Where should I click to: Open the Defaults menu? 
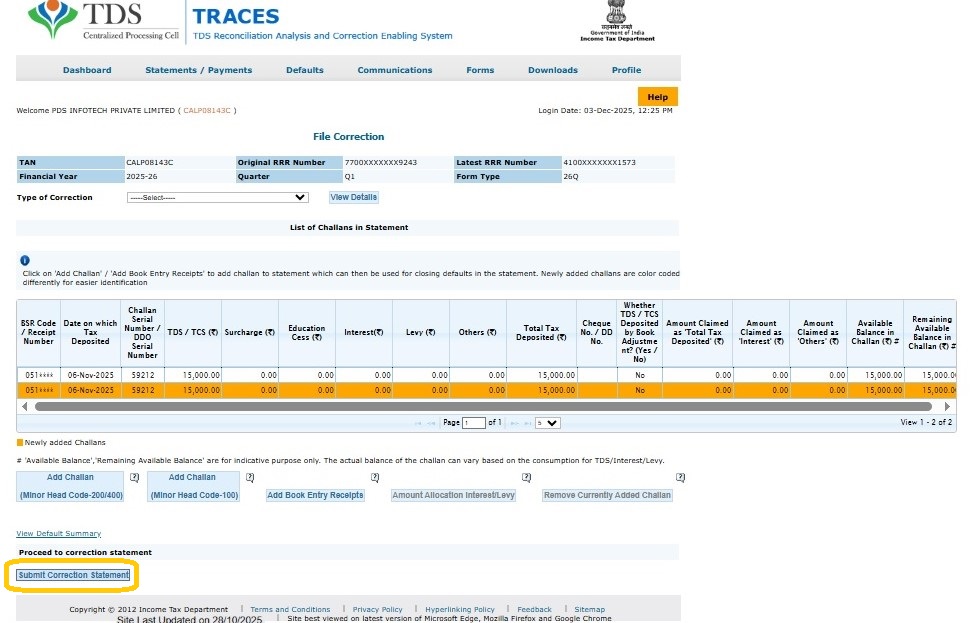pos(304,70)
